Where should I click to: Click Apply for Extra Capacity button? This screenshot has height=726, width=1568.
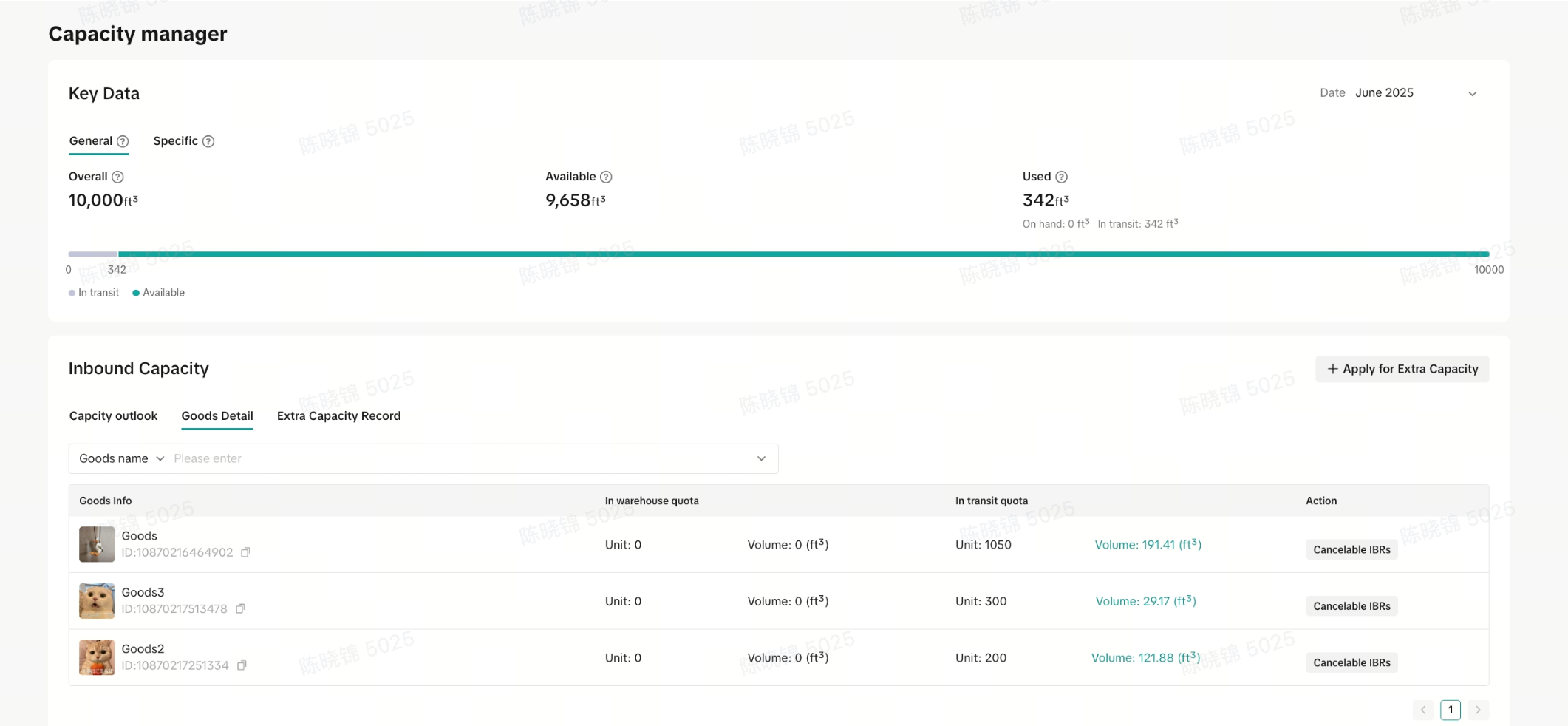pos(1402,369)
